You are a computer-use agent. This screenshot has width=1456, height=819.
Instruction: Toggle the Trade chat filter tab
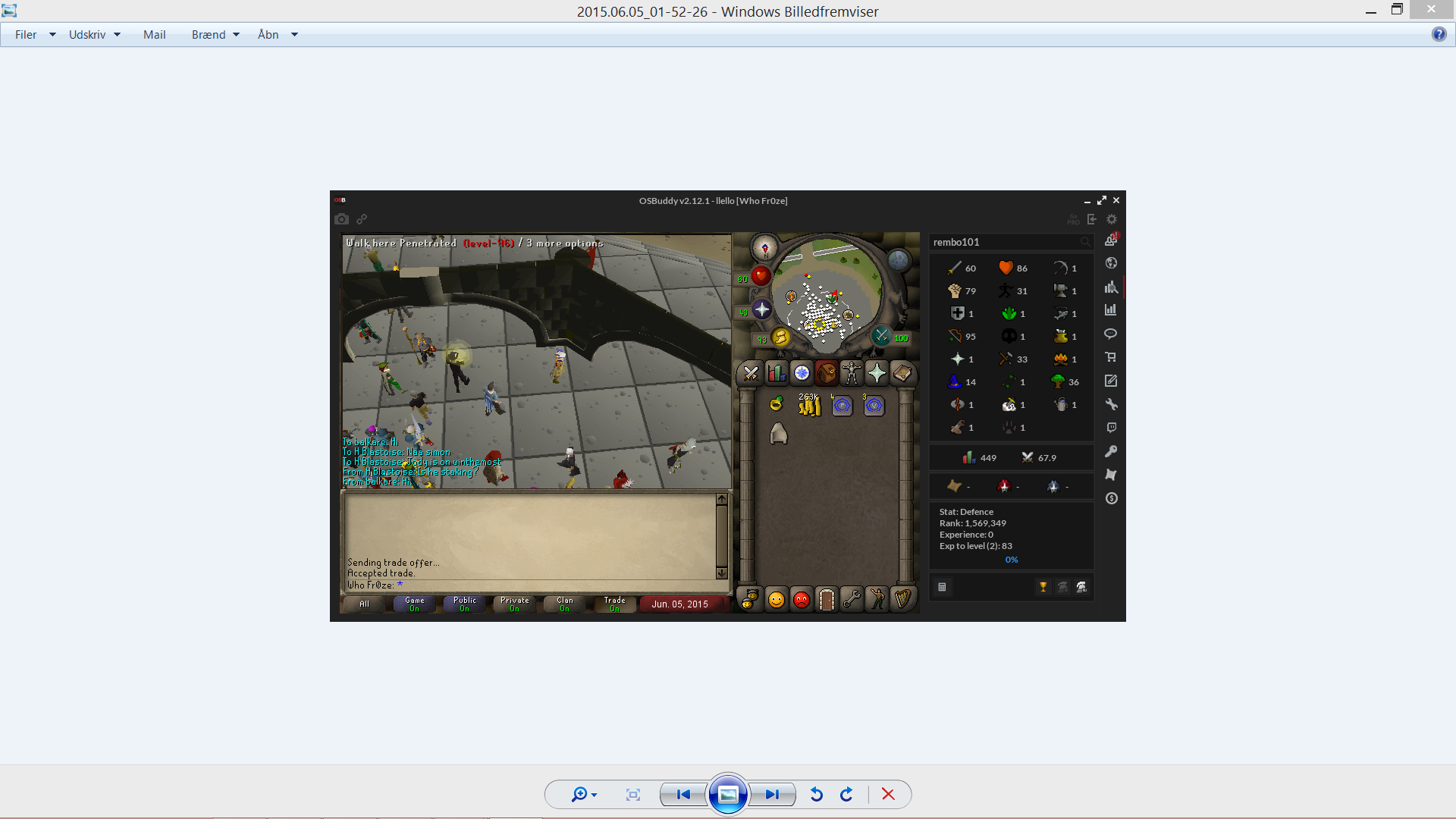point(614,604)
